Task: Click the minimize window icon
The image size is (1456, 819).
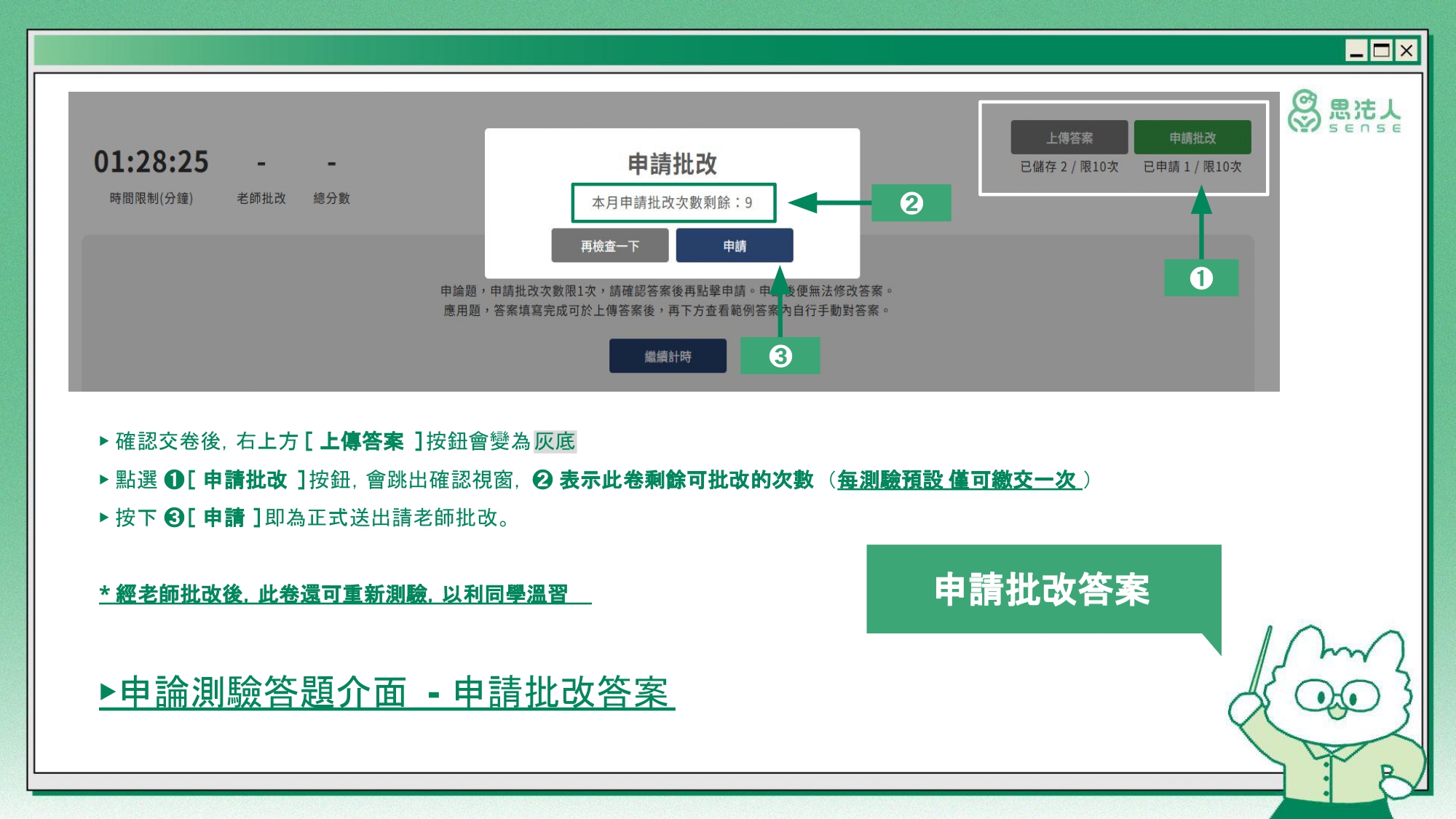Action: coord(1356,51)
